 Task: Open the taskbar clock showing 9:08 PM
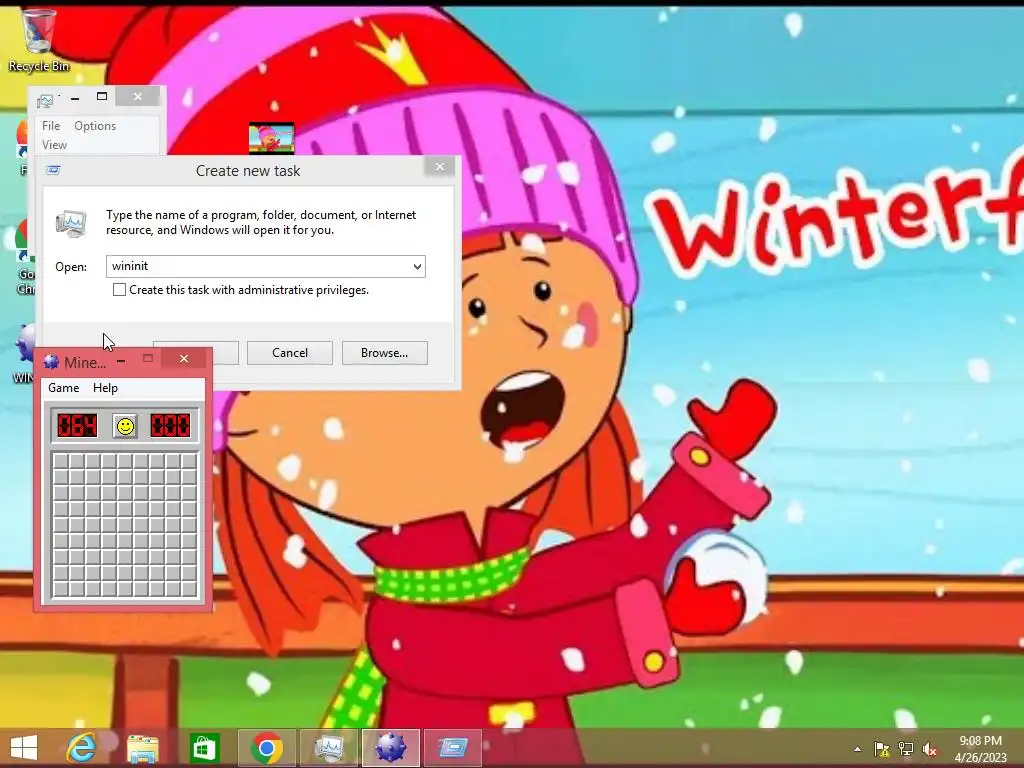pos(980,749)
